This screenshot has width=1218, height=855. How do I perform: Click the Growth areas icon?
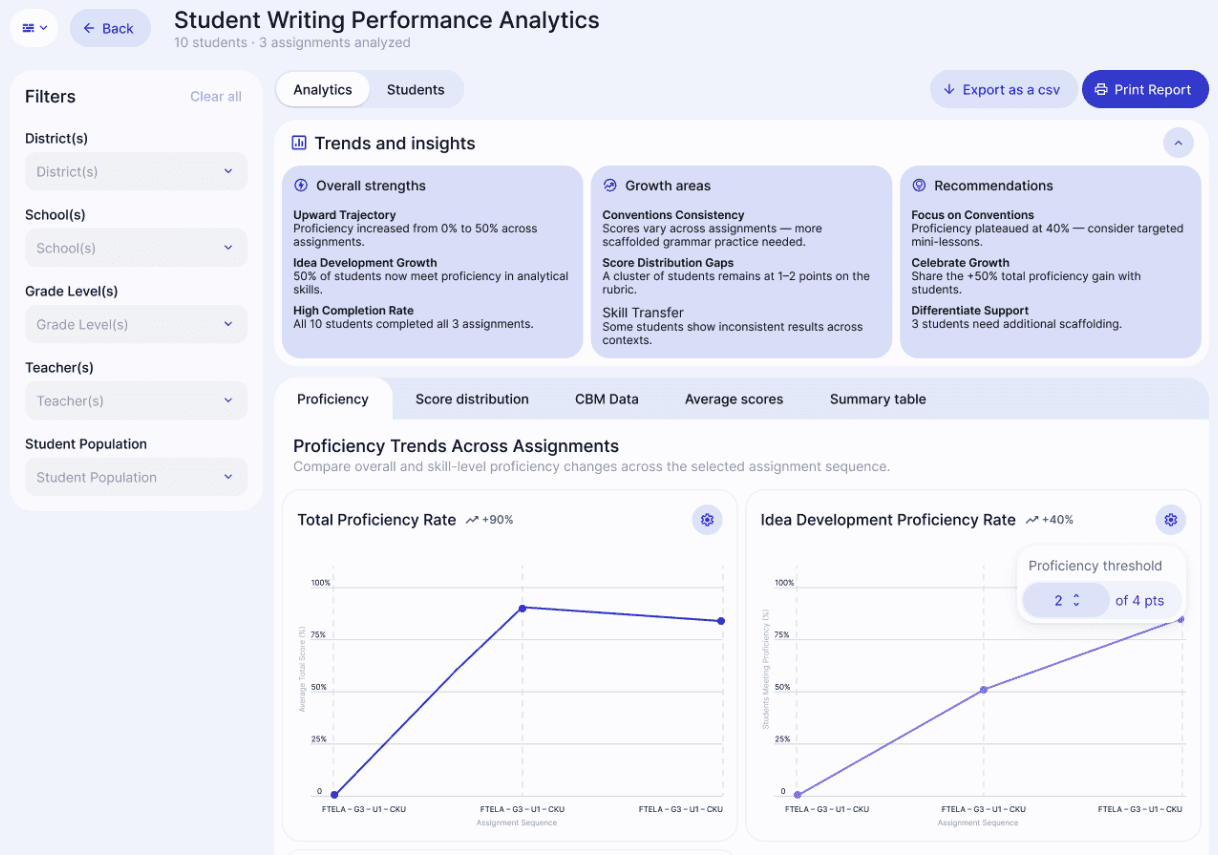(x=610, y=186)
